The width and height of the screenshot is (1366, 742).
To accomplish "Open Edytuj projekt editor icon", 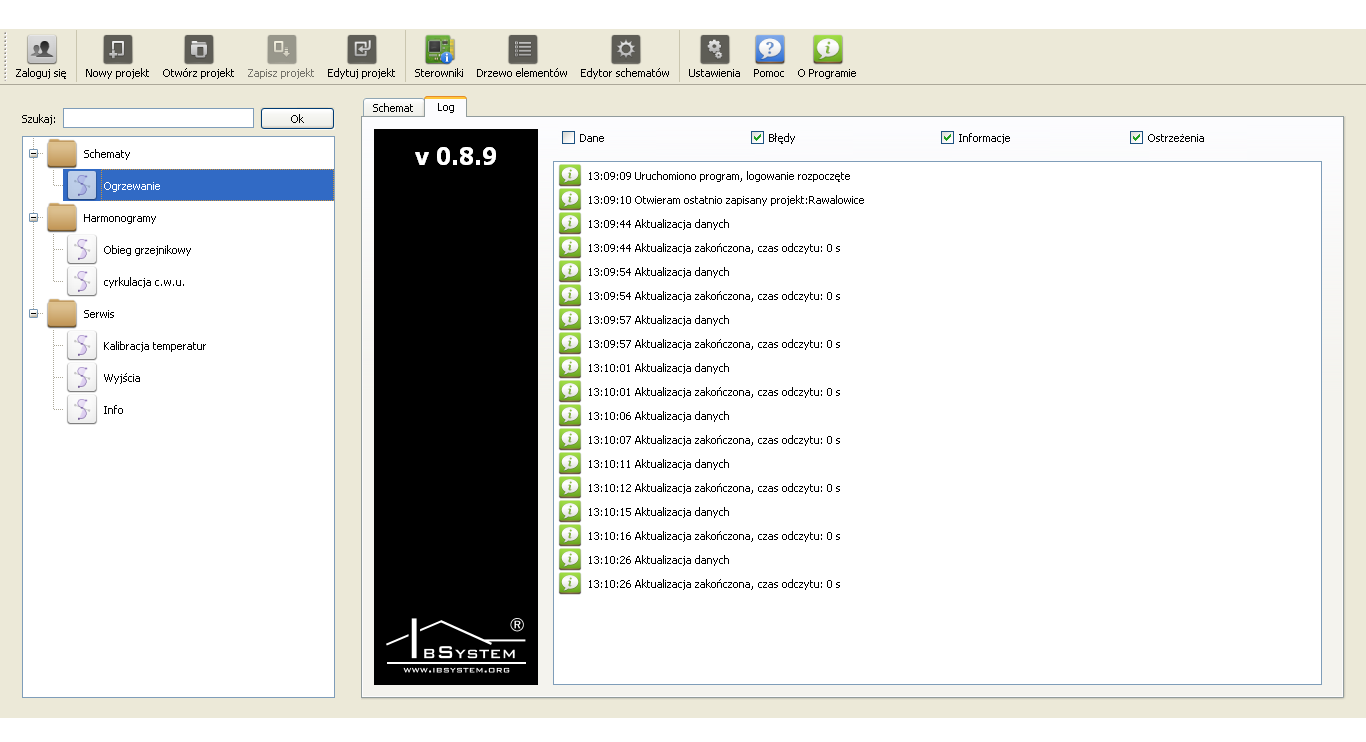I will [361, 50].
